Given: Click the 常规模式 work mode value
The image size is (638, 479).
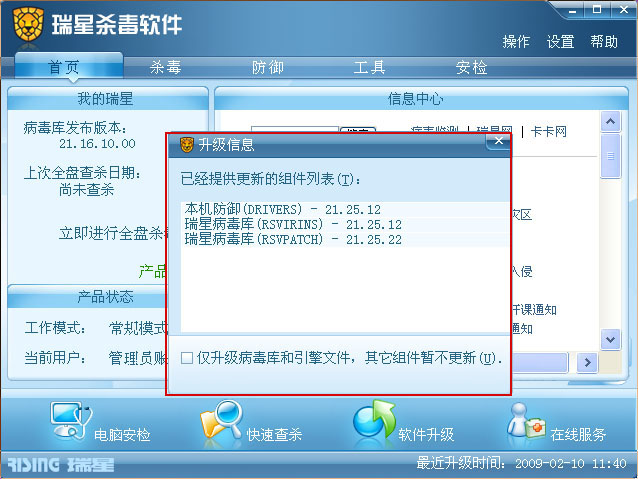Looking at the screenshot, I should click(138, 328).
